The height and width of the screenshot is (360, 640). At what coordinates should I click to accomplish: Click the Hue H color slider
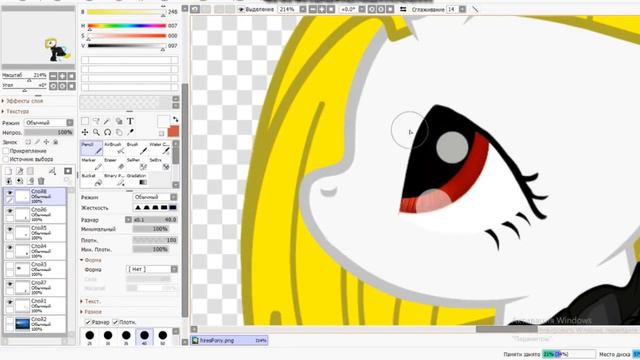[x=127, y=26]
